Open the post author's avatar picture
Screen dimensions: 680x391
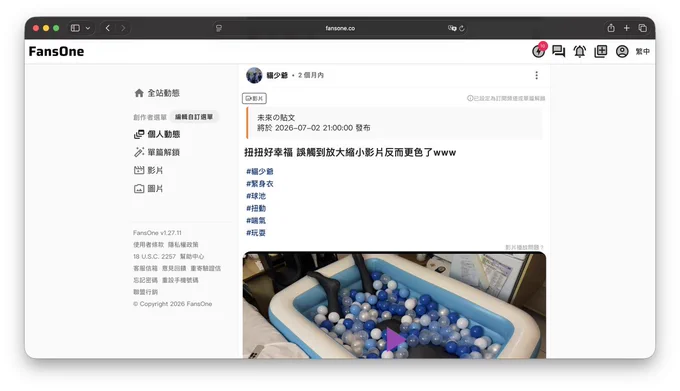(x=254, y=75)
